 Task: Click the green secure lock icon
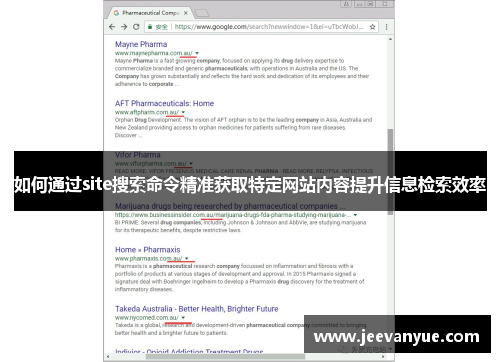150,27
